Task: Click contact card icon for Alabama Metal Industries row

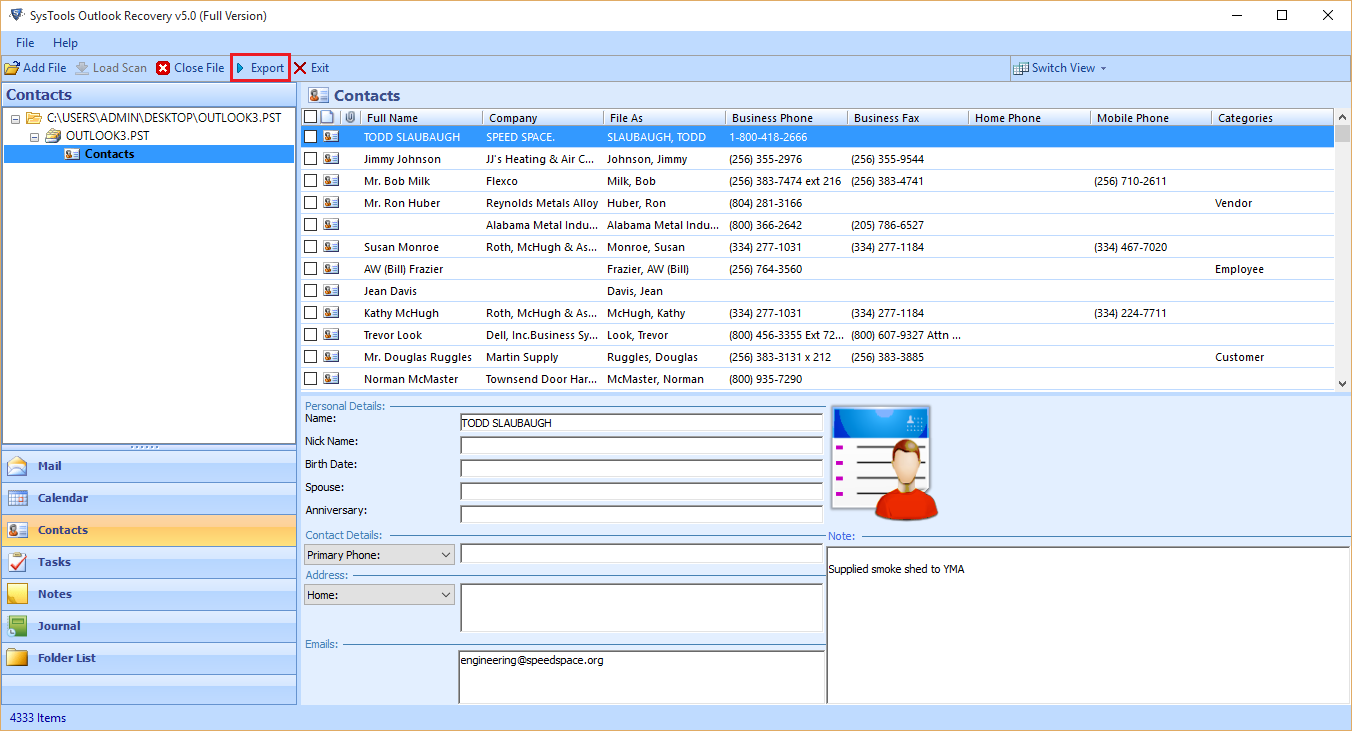Action: pos(331,225)
